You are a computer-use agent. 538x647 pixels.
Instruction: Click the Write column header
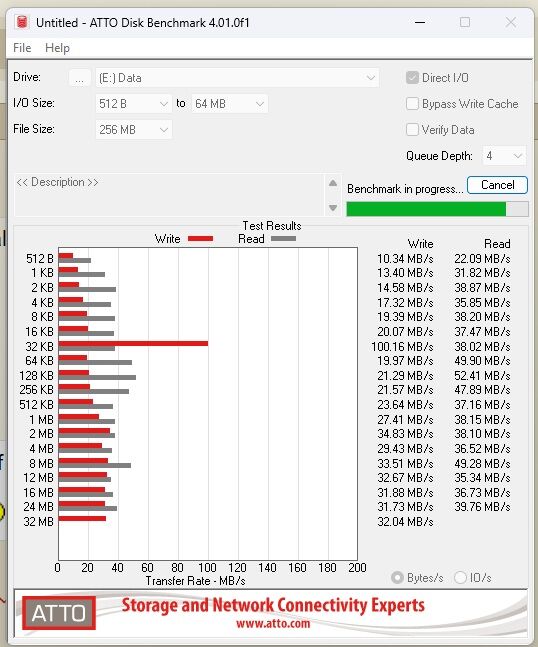420,244
